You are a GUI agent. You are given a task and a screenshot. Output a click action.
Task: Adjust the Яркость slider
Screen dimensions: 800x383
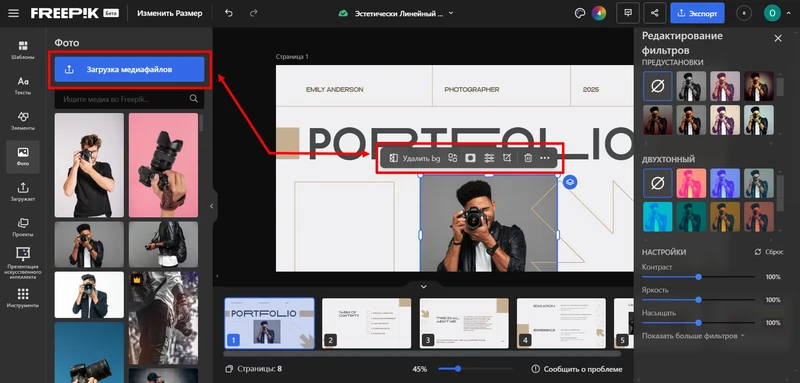coord(698,300)
